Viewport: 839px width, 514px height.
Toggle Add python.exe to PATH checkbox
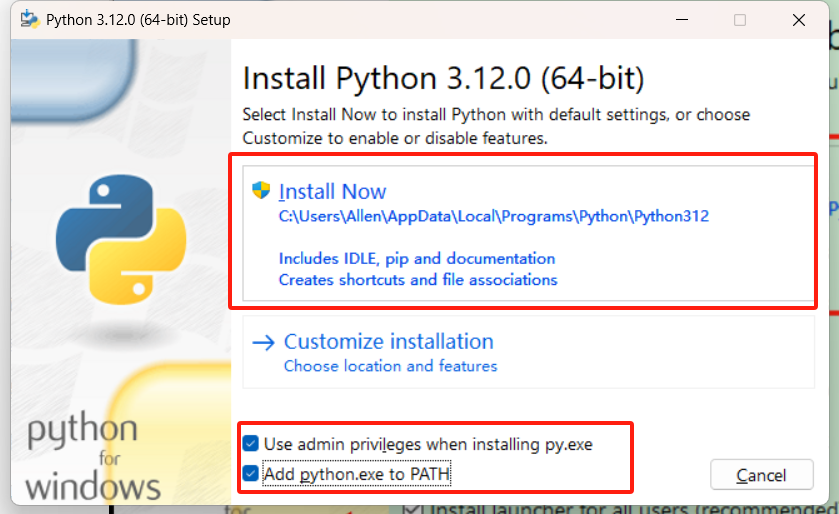click(250, 473)
